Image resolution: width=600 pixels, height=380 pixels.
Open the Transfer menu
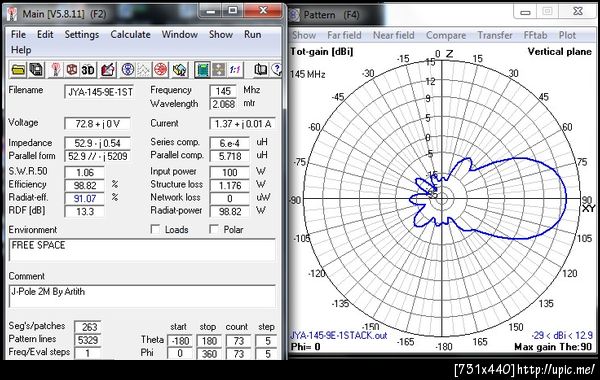(x=495, y=35)
